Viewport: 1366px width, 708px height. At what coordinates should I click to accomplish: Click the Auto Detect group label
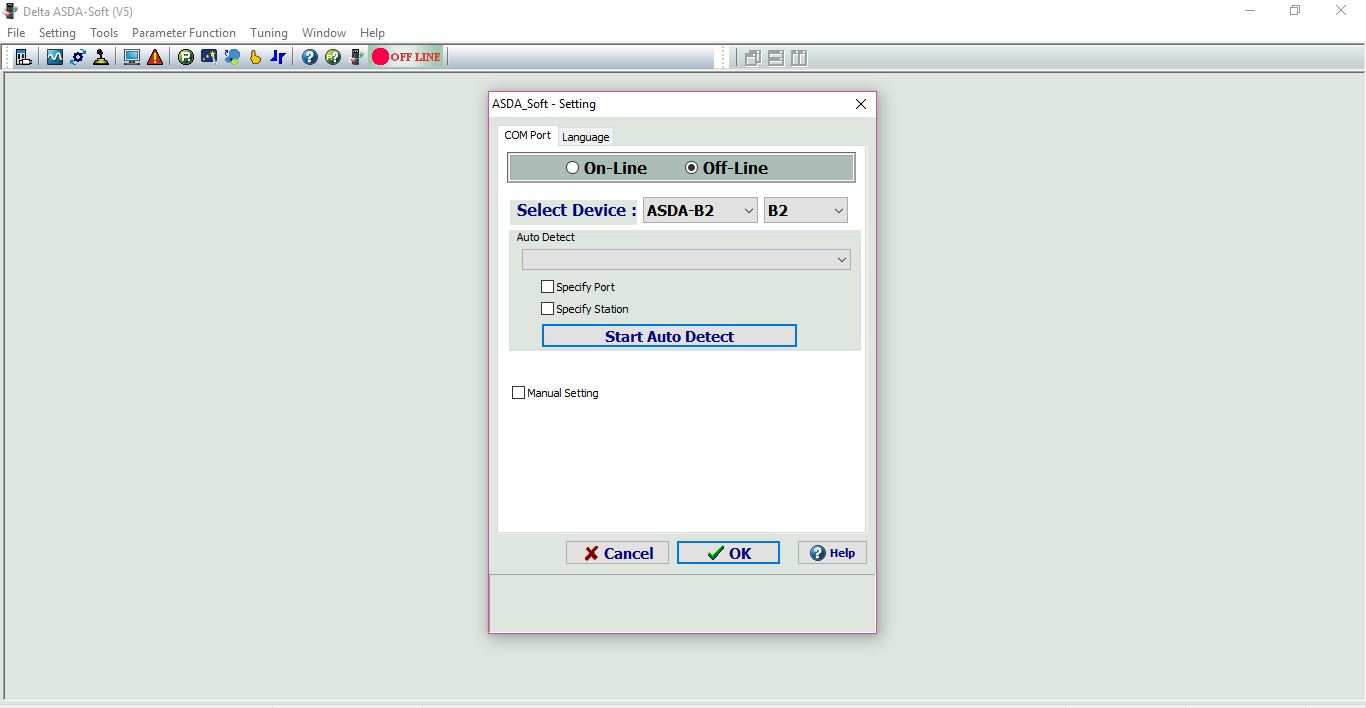[x=546, y=238]
